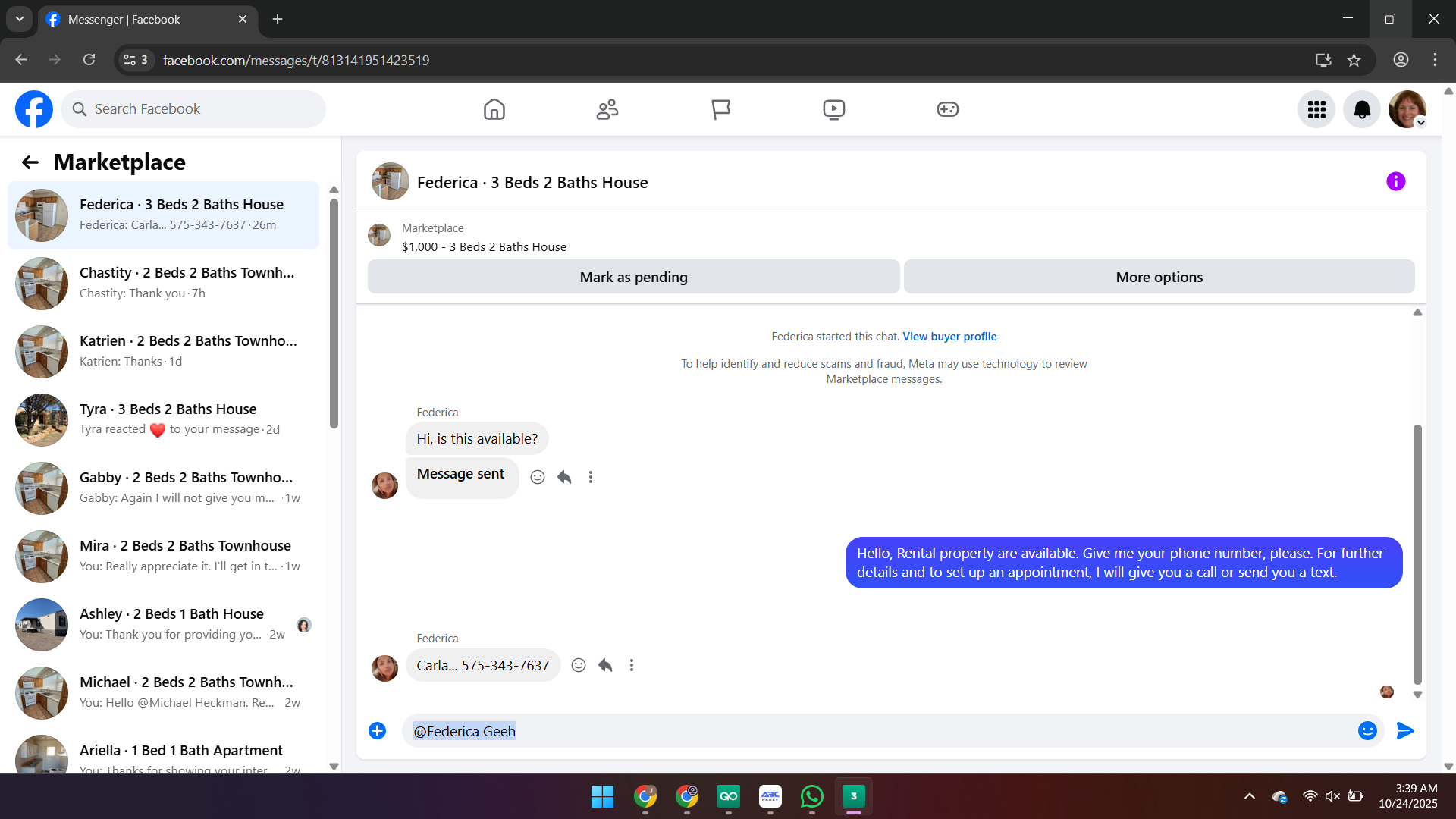The image size is (1456, 819).
Task: Open the Gaming controller icon
Action: click(948, 109)
